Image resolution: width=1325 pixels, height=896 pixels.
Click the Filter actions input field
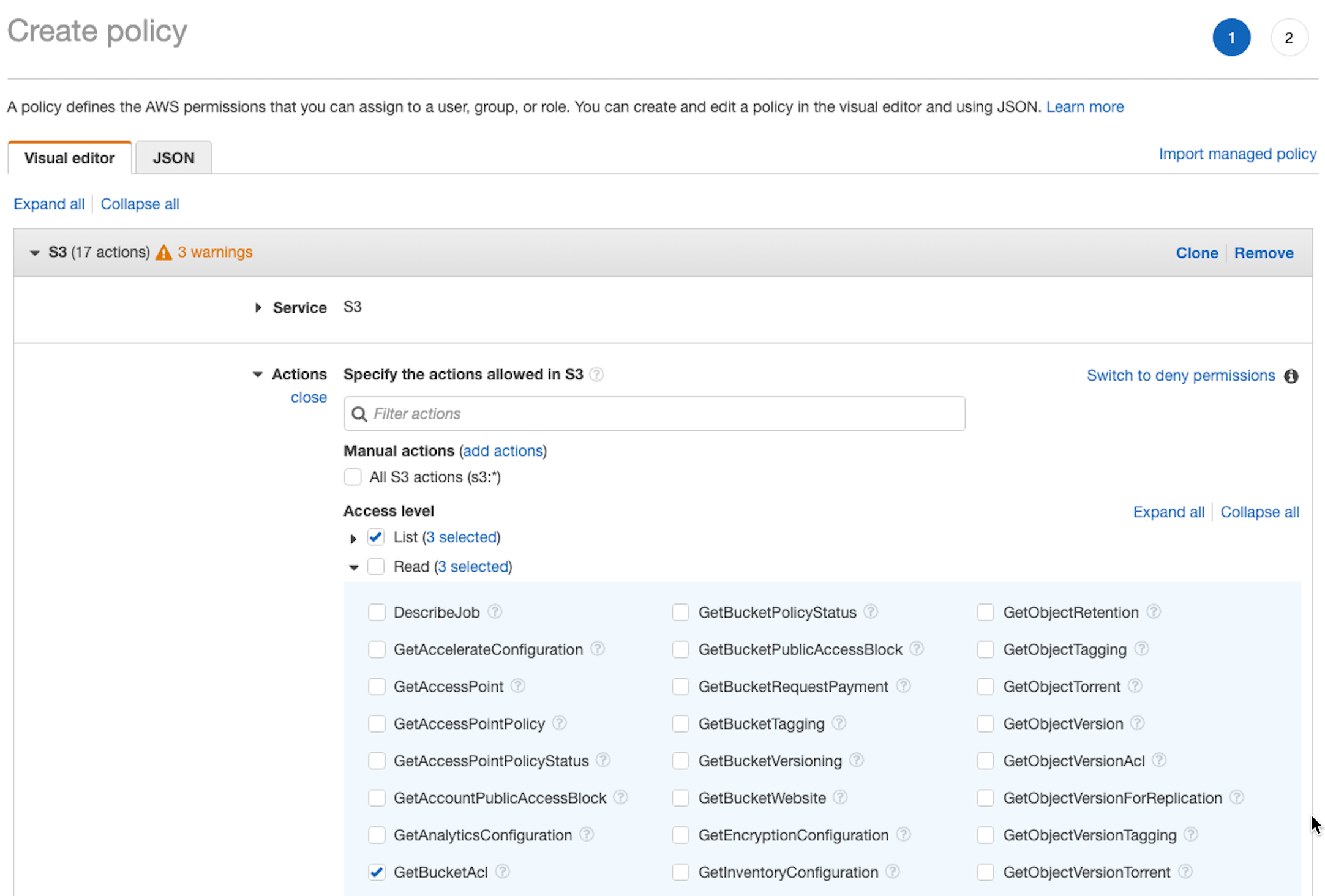(x=655, y=413)
